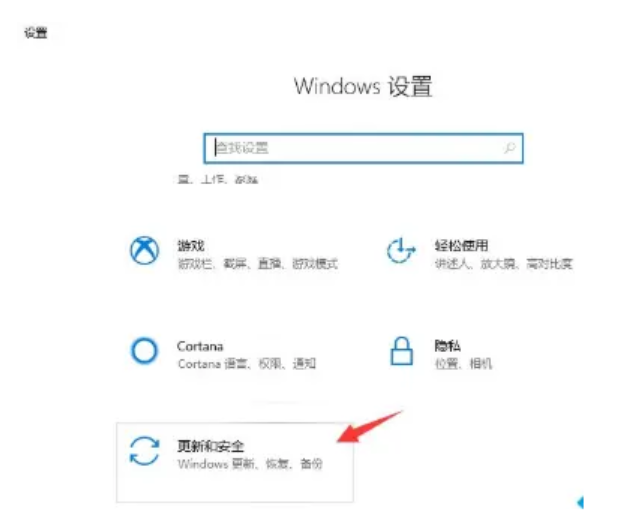The height and width of the screenshot is (528, 626).
Task: Focus the 查找设置 search field
Action: coord(363,148)
